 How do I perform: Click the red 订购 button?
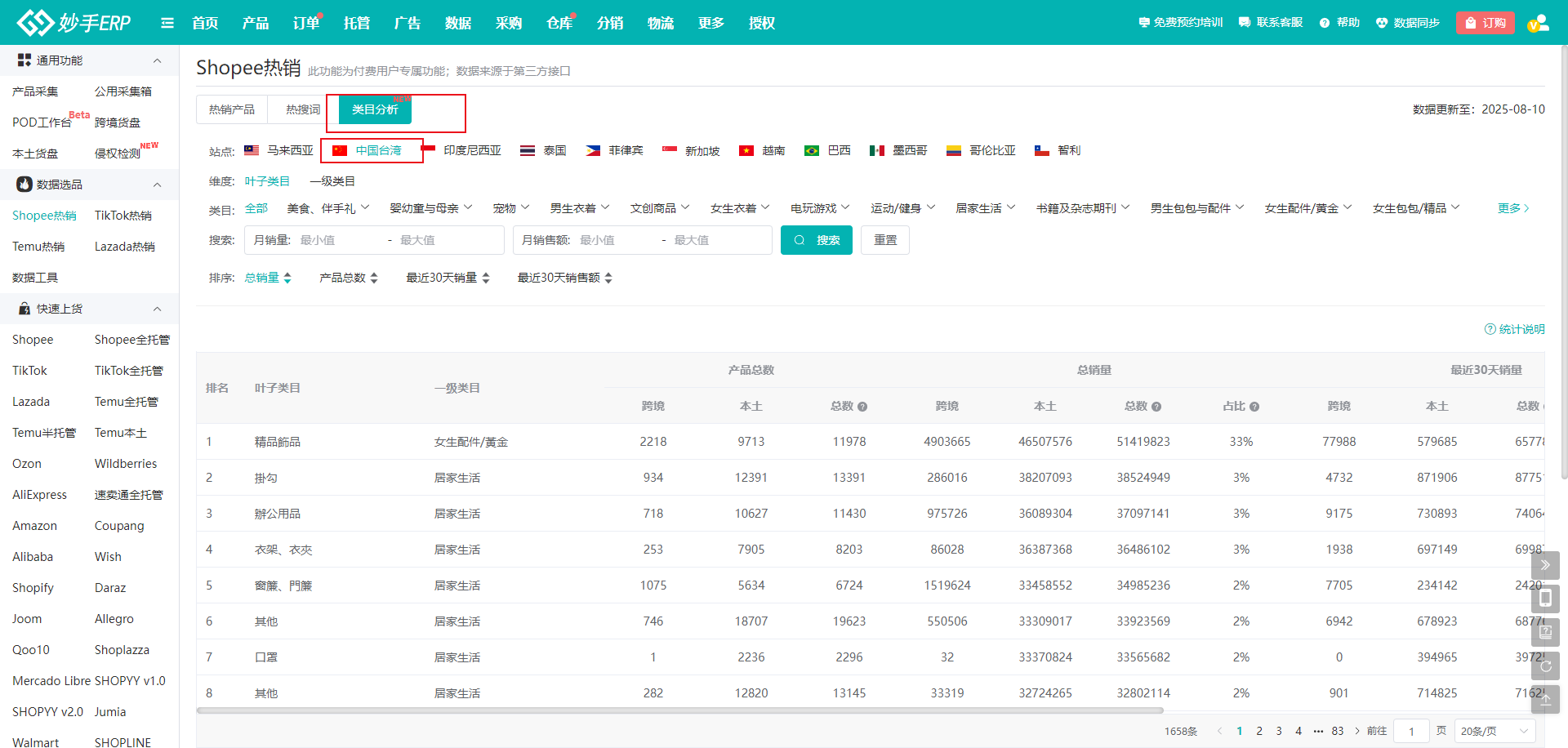point(1486,23)
